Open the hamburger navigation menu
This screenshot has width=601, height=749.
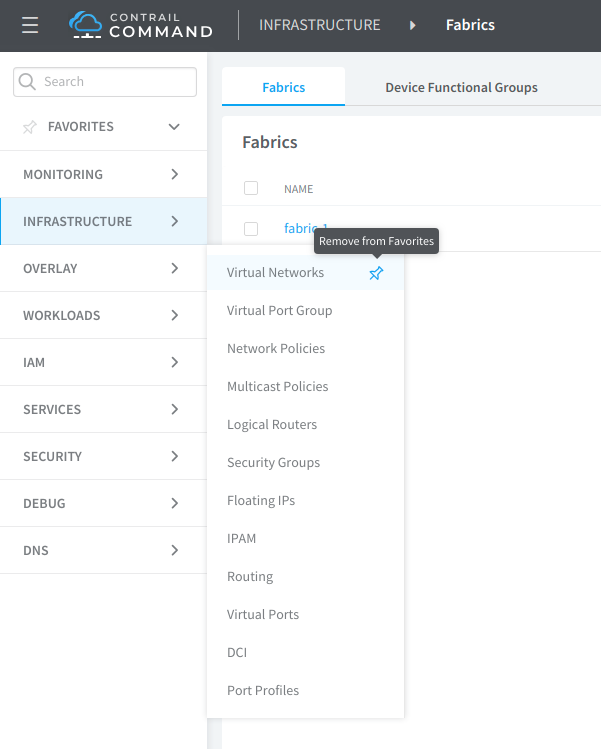[x=30, y=25]
